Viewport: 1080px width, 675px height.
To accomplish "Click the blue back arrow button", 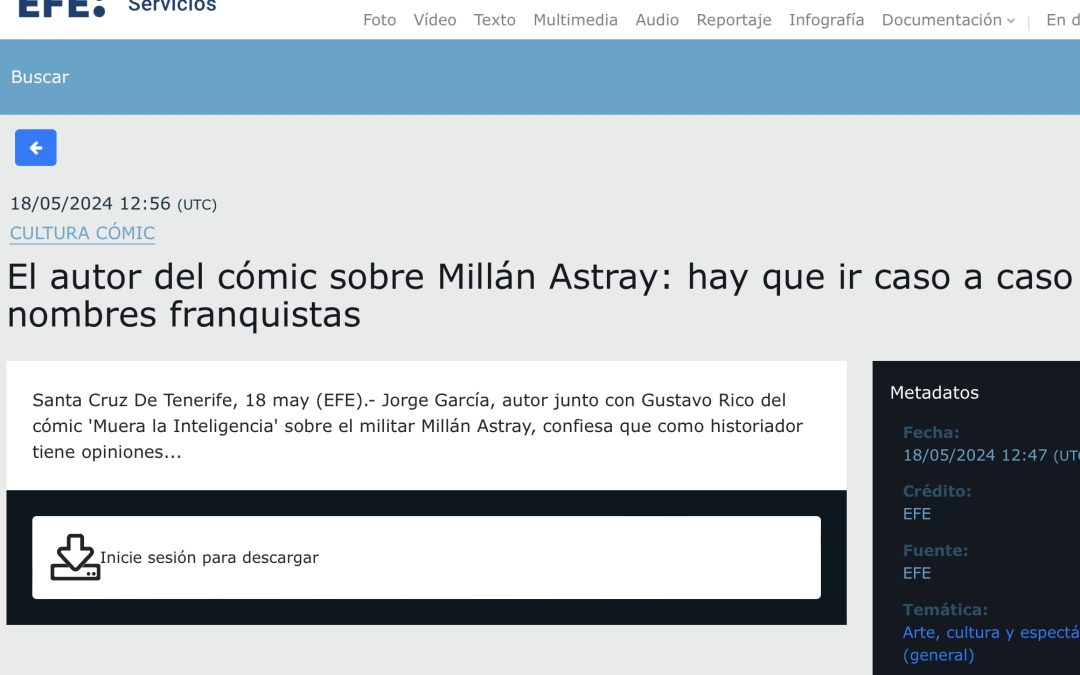I will [x=36, y=147].
